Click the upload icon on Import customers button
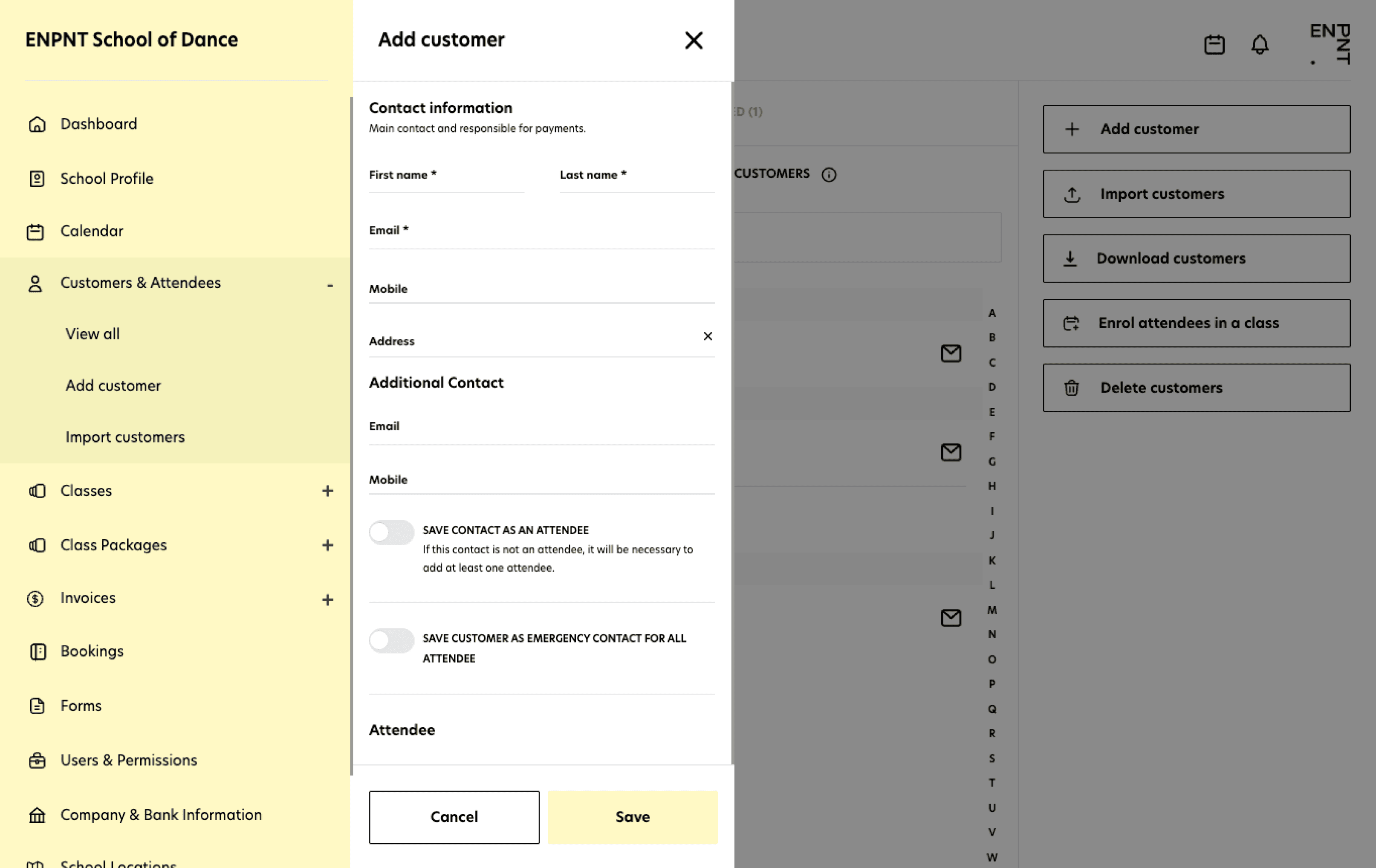Viewport: 1376px width, 868px height. coord(1072,194)
